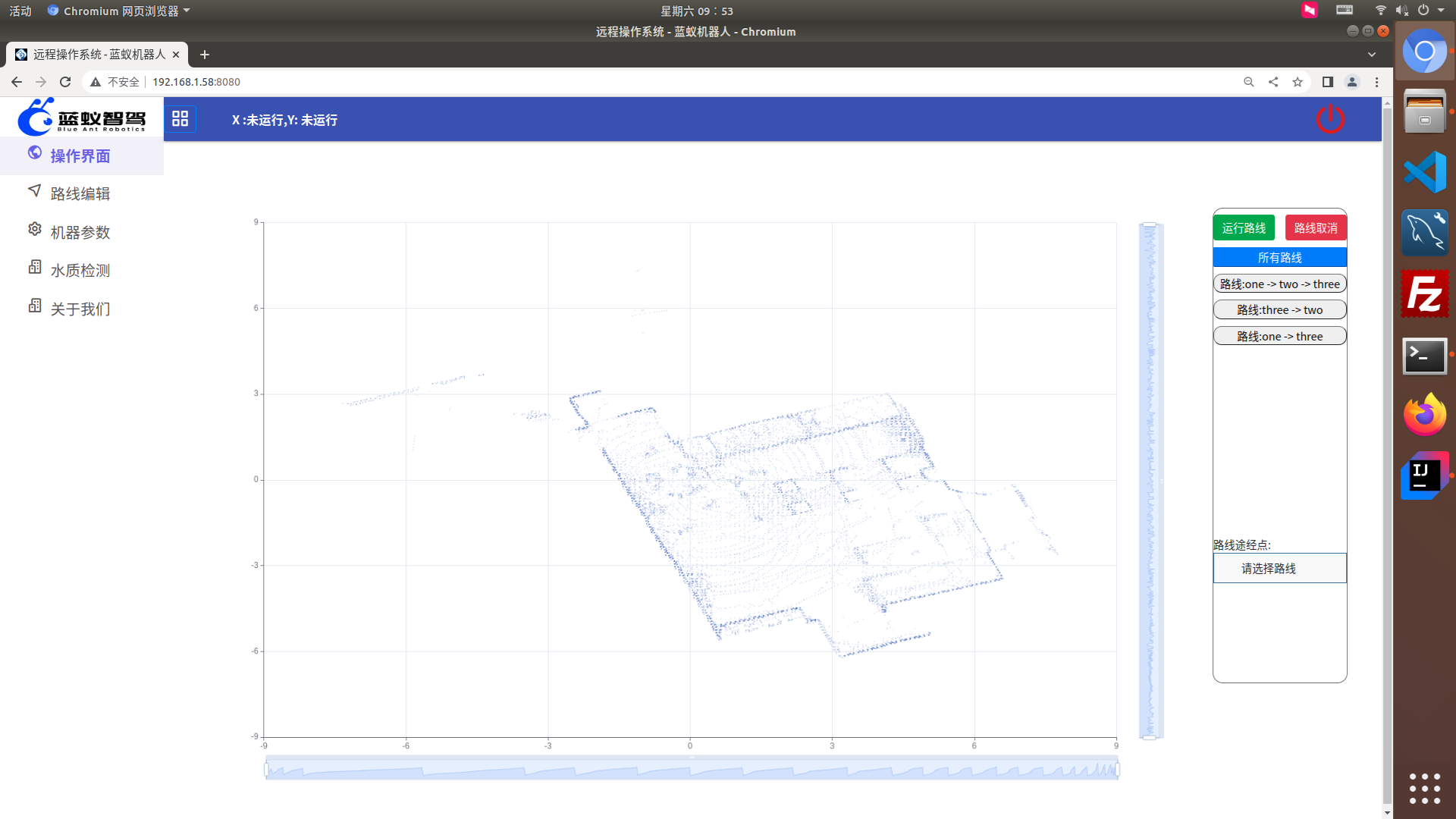
Task: Click the arrow icon beside 路线编辑
Action: coord(35,191)
